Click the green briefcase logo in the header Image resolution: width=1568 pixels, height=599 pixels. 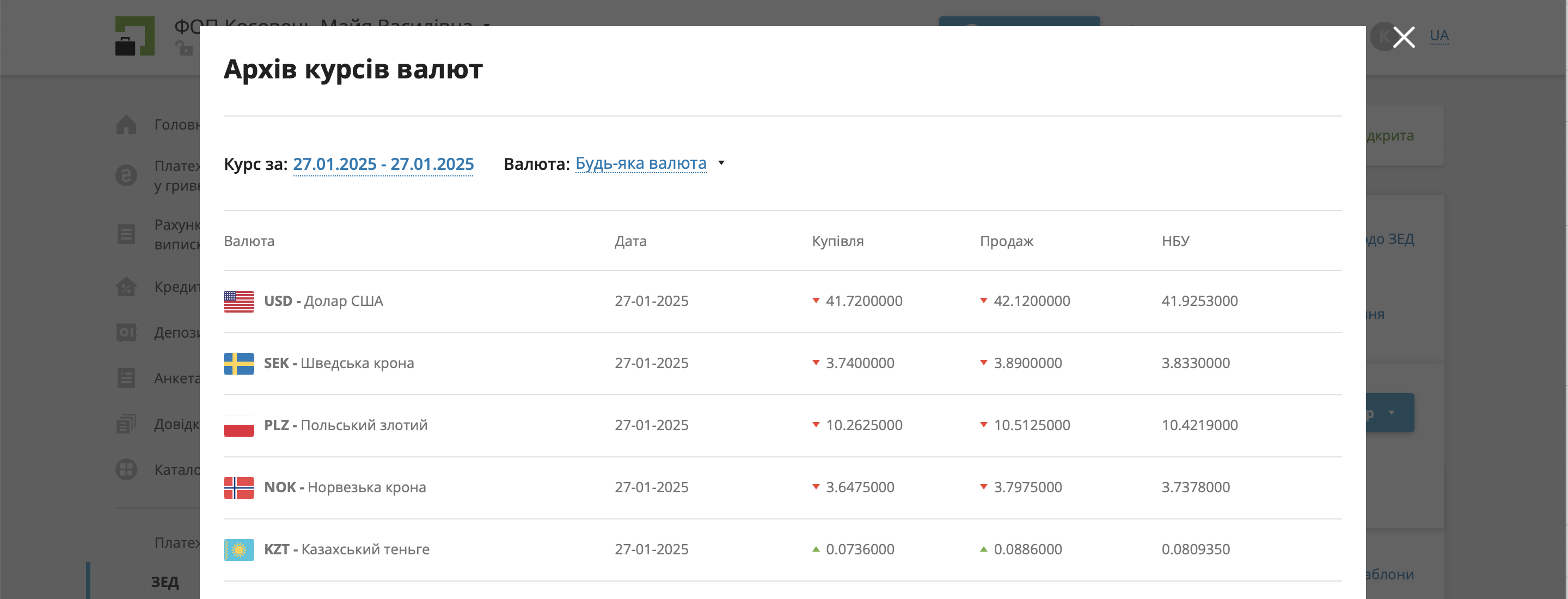point(134,36)
